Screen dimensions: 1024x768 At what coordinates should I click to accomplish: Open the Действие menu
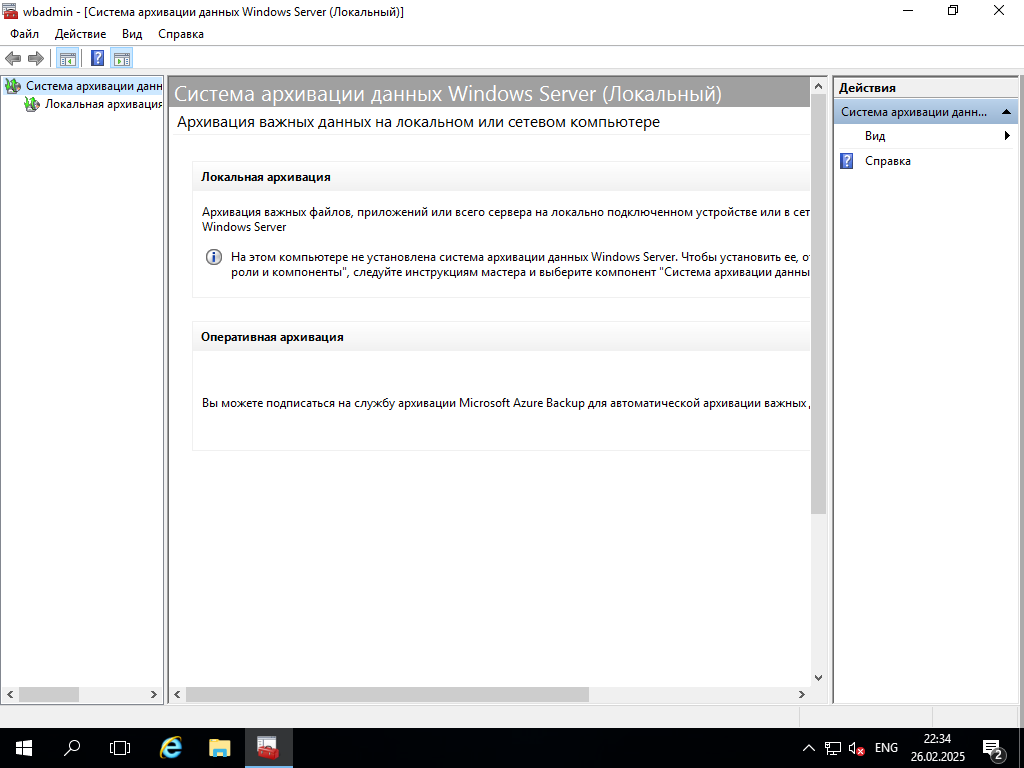(80, 34)
